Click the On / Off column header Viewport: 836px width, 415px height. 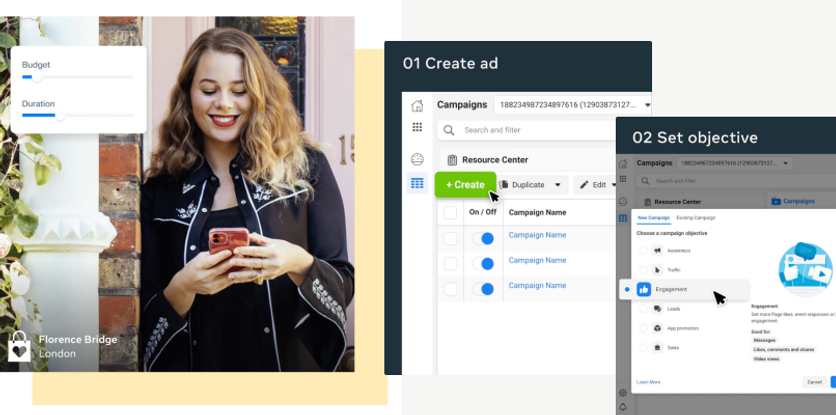(483, 212)
